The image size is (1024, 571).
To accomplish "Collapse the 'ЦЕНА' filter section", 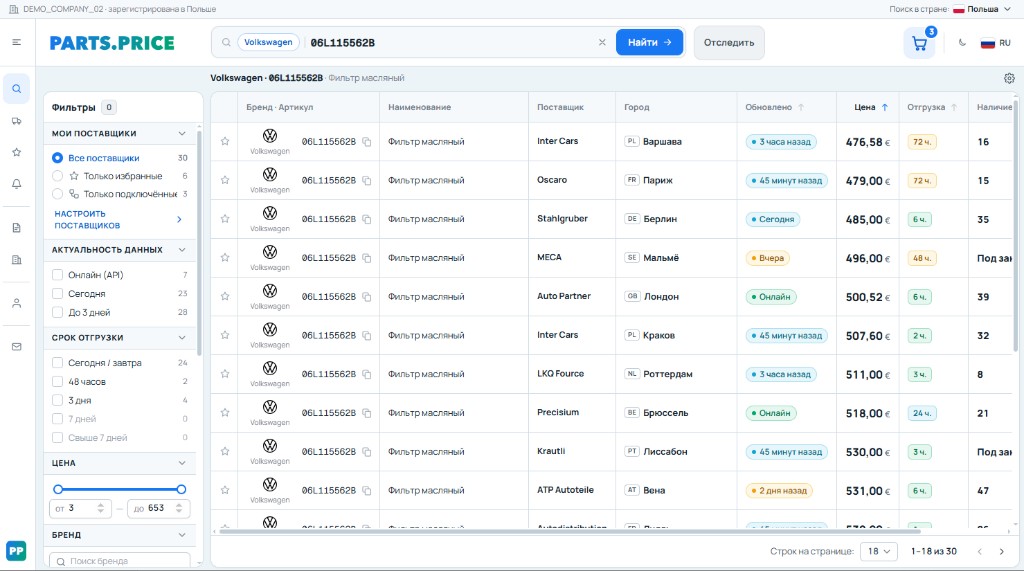I will click(182, 463).
